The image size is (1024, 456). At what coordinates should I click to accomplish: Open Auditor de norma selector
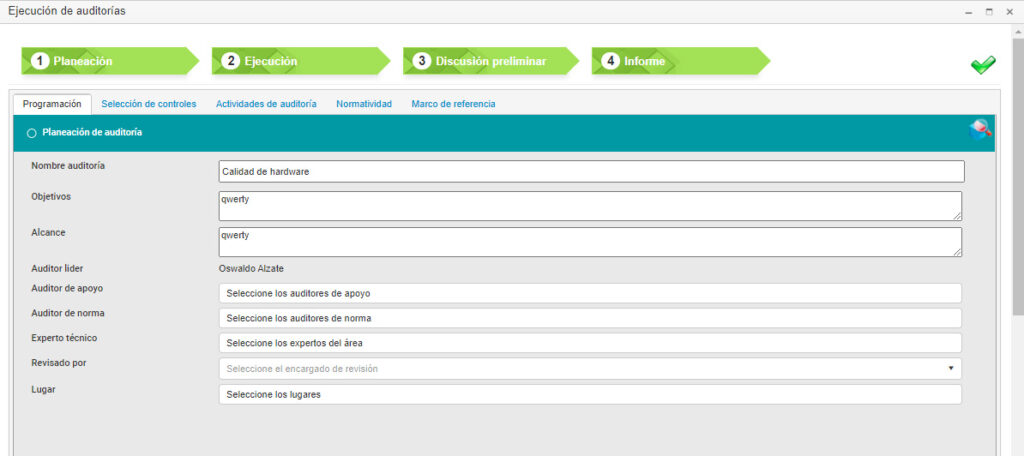(x=590, y=318)
